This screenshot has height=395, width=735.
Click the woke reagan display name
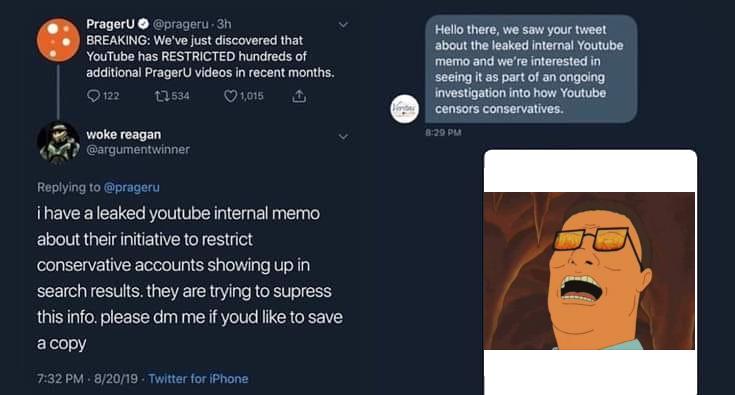point(123,134)
